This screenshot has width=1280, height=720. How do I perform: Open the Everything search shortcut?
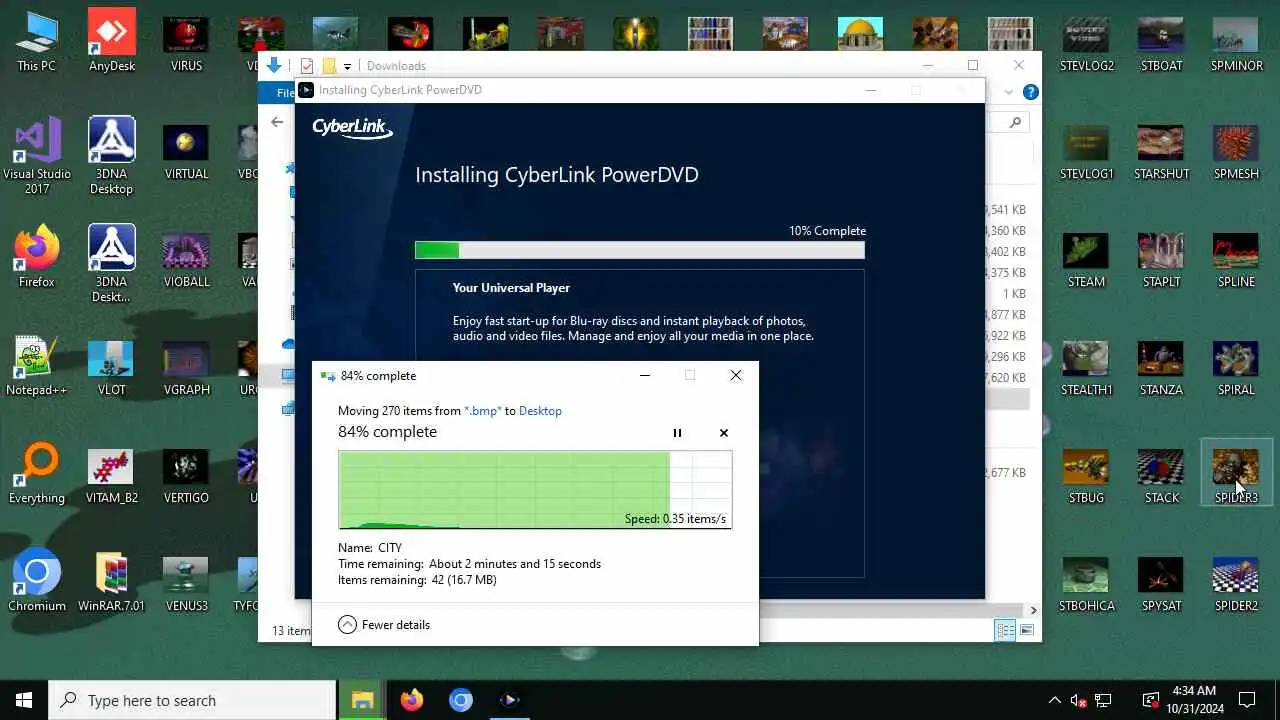(x=36, y=474)
